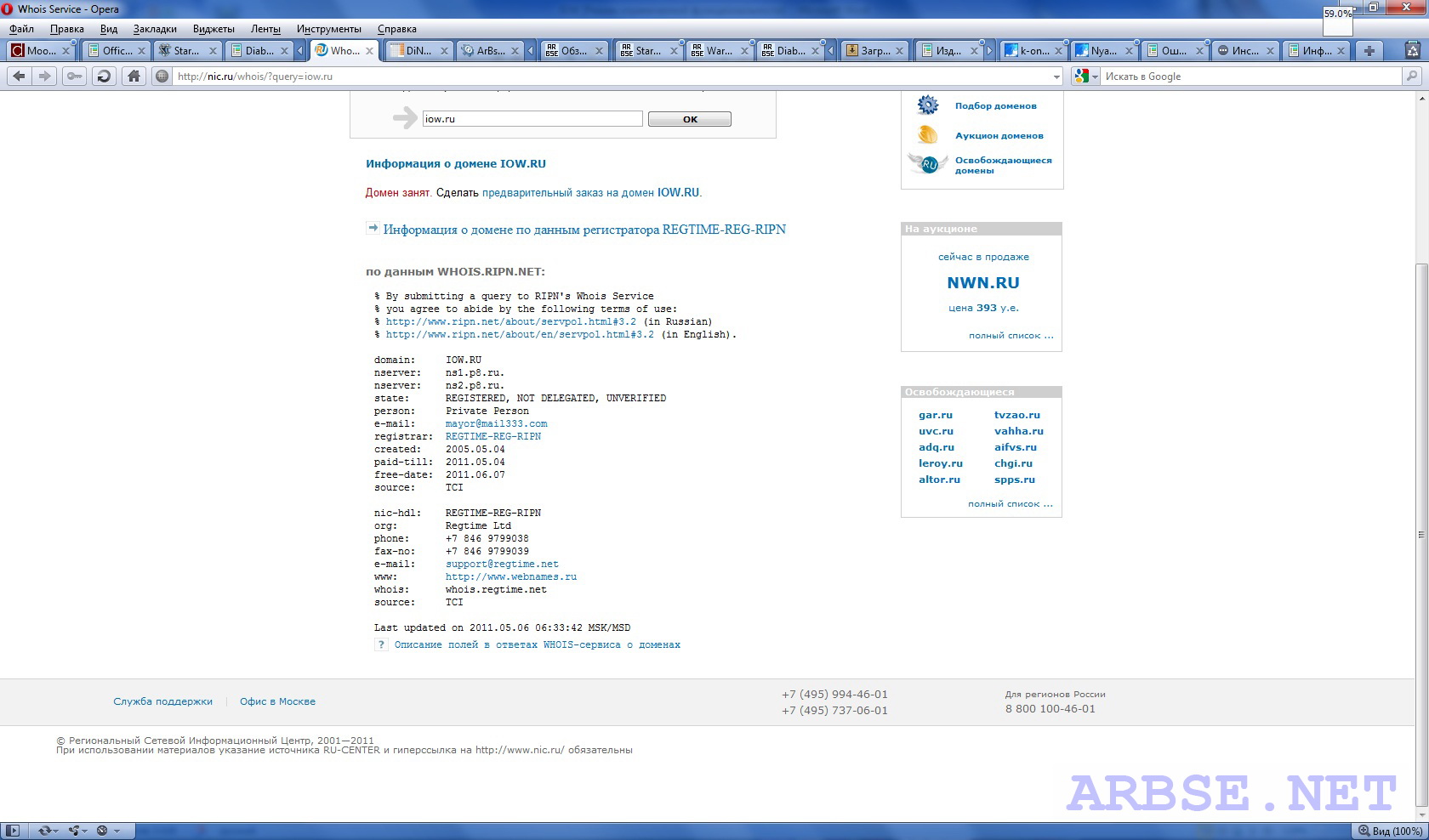The width and height of the screenshot is (1429, 840).
Task: Click the vertical page scrollbar thumb
Action: (1421, 536)
